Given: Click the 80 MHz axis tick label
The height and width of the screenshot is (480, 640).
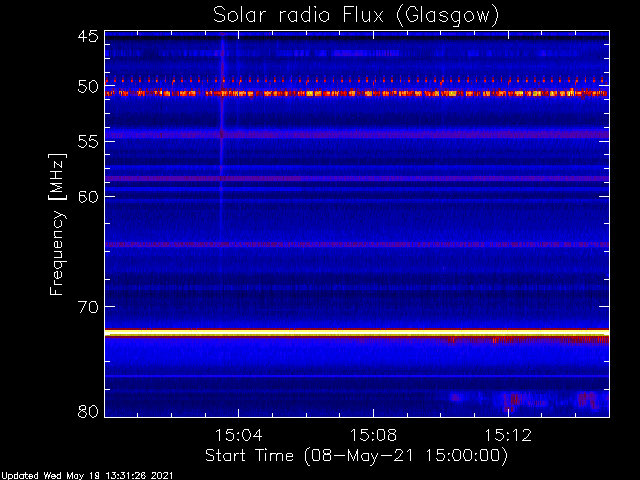Looking at the screenshot, I should coord(88,411).
